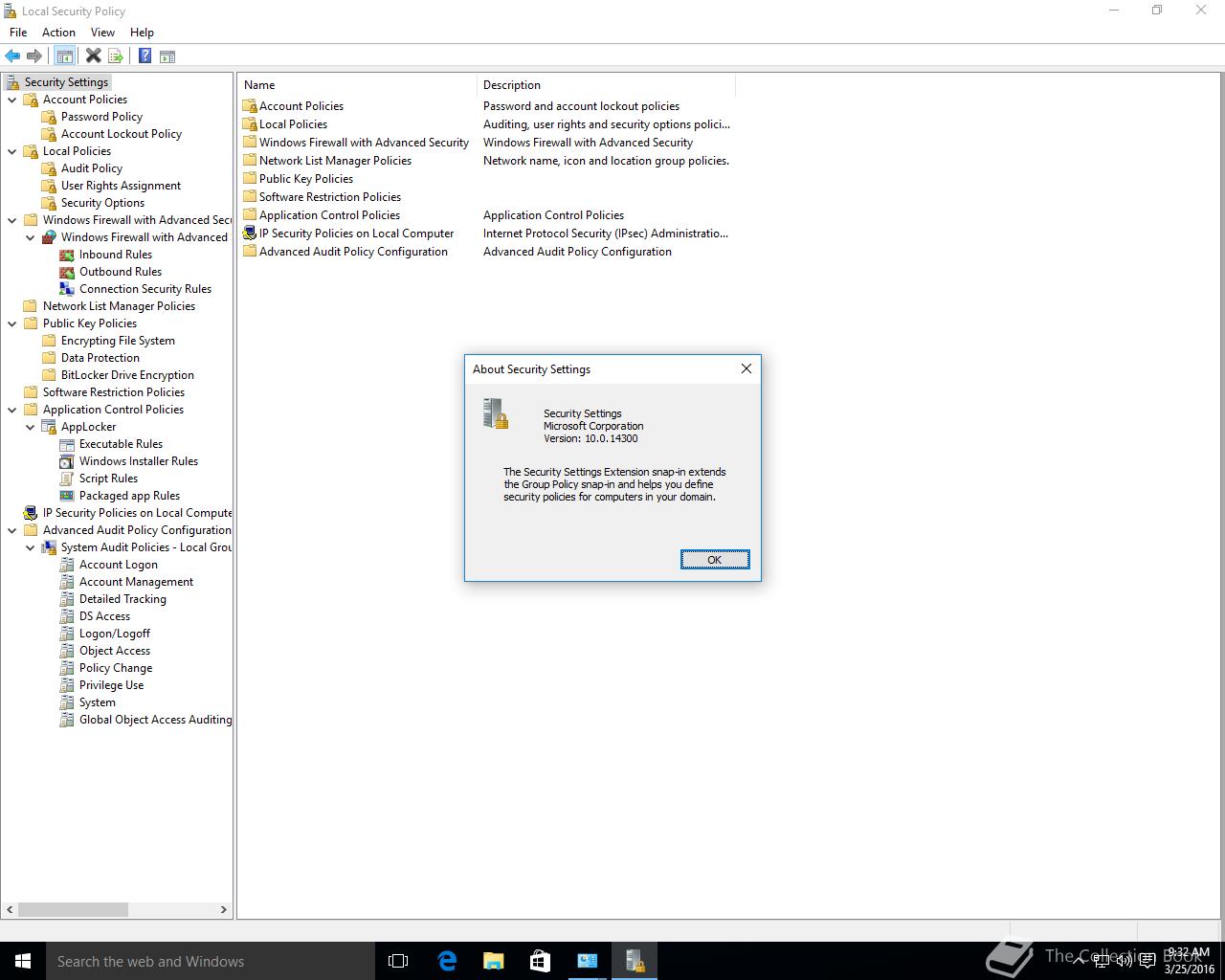Image resolution: width=1225 pixels, height=980 pixels.
Task: Collapse the Local Policies node
Action: click(x=12, y=151)
